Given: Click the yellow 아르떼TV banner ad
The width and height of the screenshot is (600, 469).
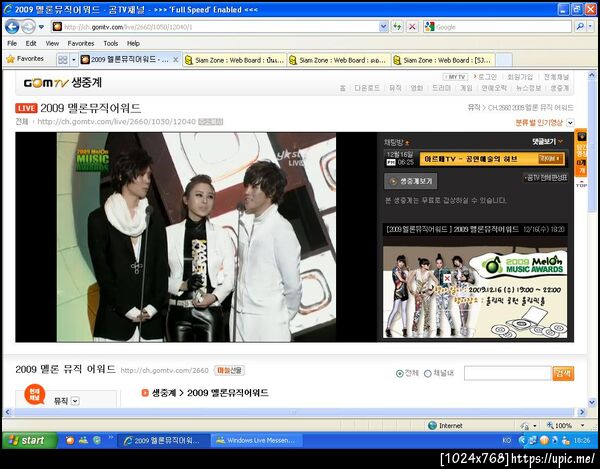Looking at the screenshot, I should click(492, 159).
